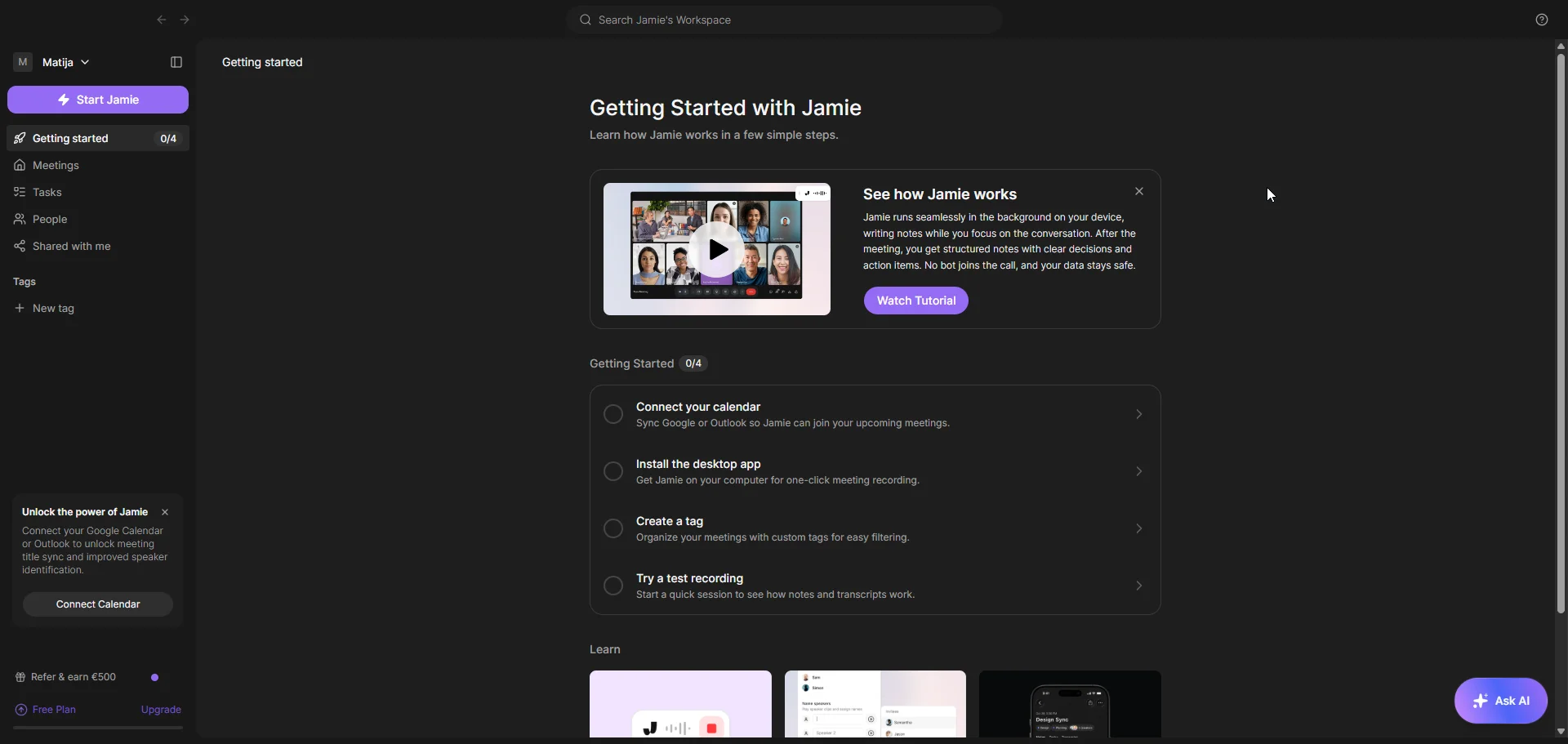Expand the Create a tag chevron

point(1138,529)
